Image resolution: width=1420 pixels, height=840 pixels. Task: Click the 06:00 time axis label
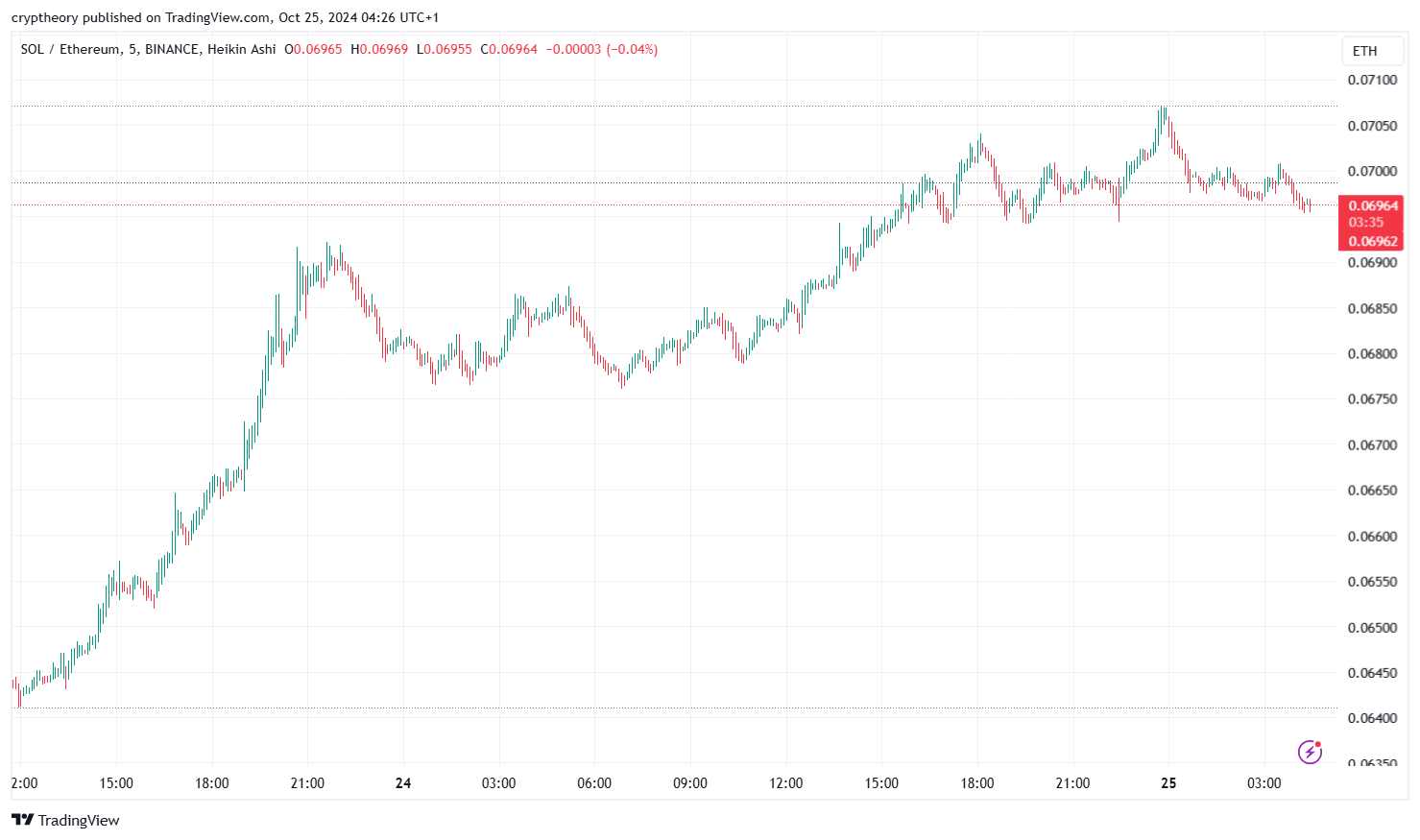click(x=594, y=783)
